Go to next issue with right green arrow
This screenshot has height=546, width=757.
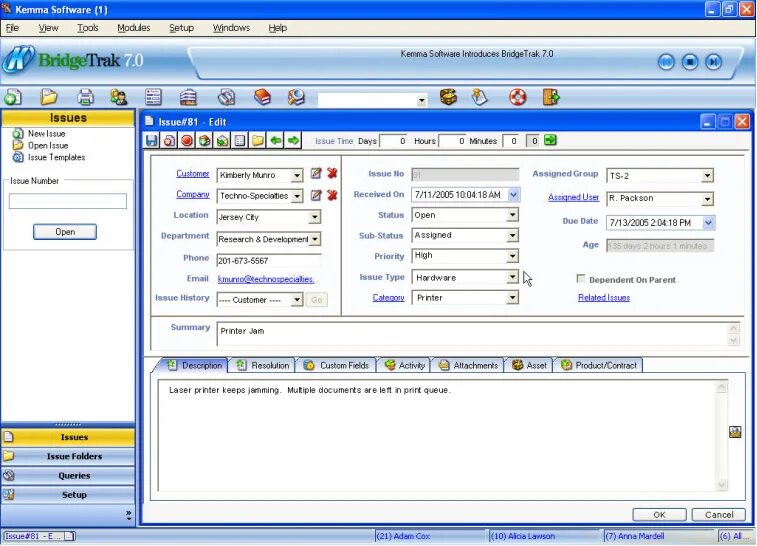(293, 140)
